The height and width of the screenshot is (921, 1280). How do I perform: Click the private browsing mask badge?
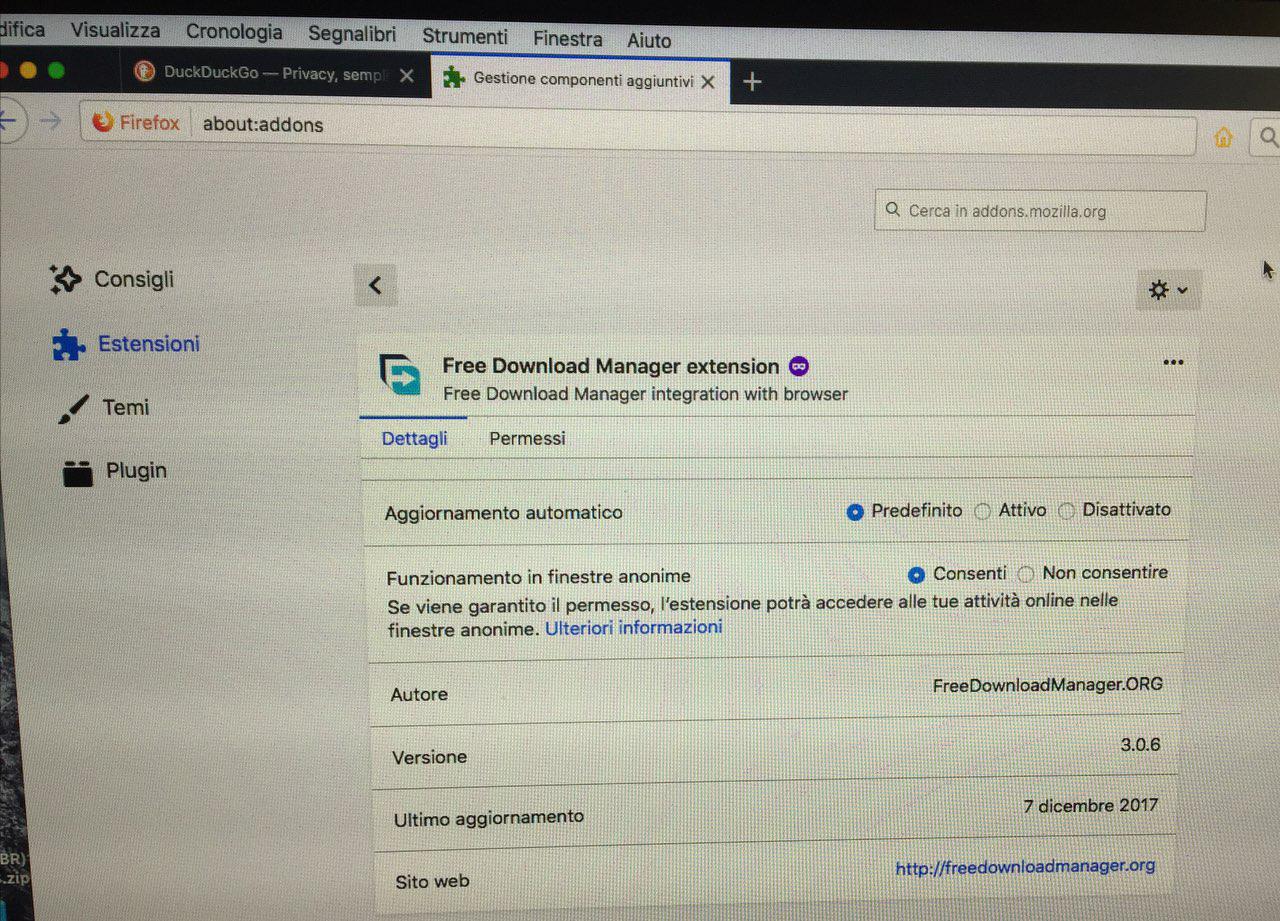(798, 366)
